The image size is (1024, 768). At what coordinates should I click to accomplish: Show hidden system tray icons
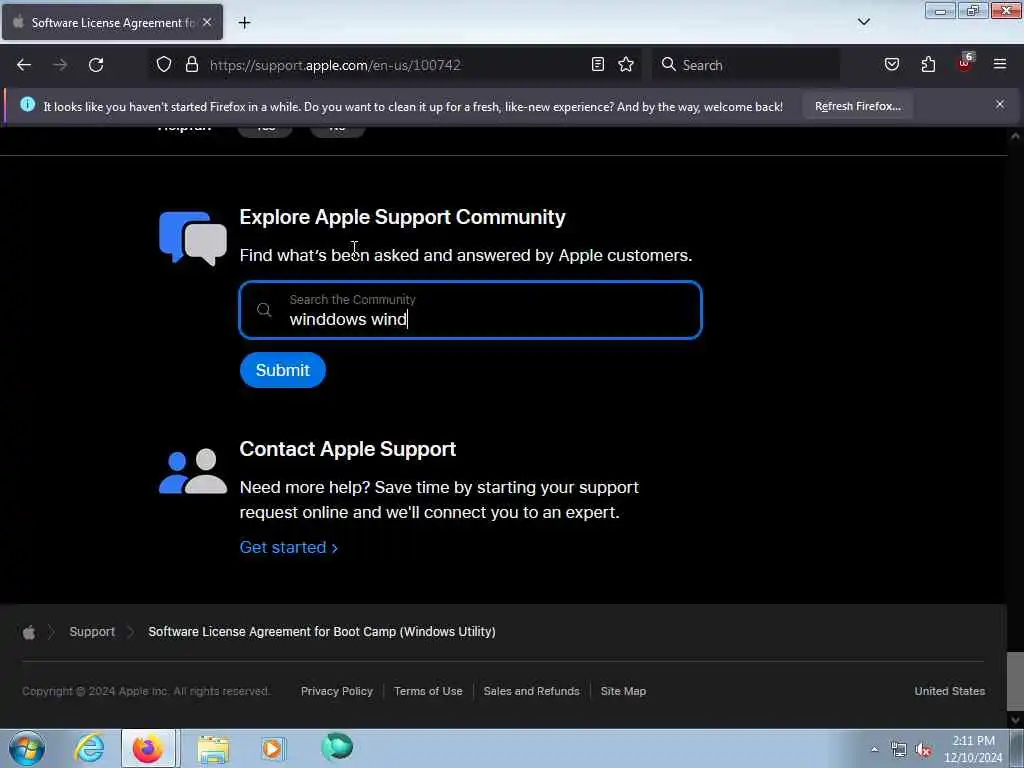874,749
